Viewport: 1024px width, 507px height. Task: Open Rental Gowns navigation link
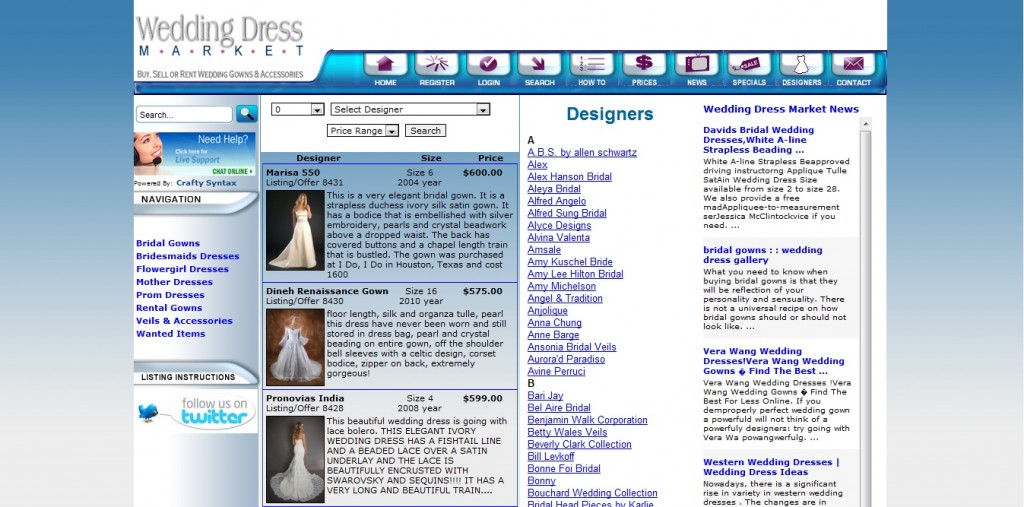[x=169, y=308]
